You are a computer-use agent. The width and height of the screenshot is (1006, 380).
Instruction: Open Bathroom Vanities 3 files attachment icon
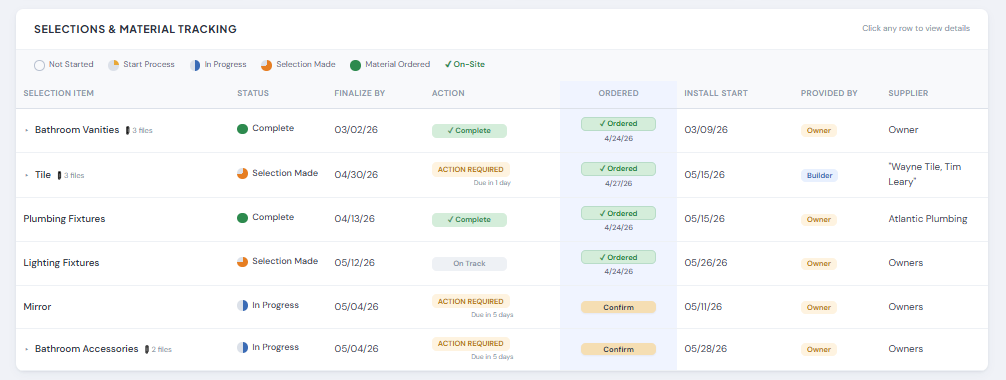point(128,130)
